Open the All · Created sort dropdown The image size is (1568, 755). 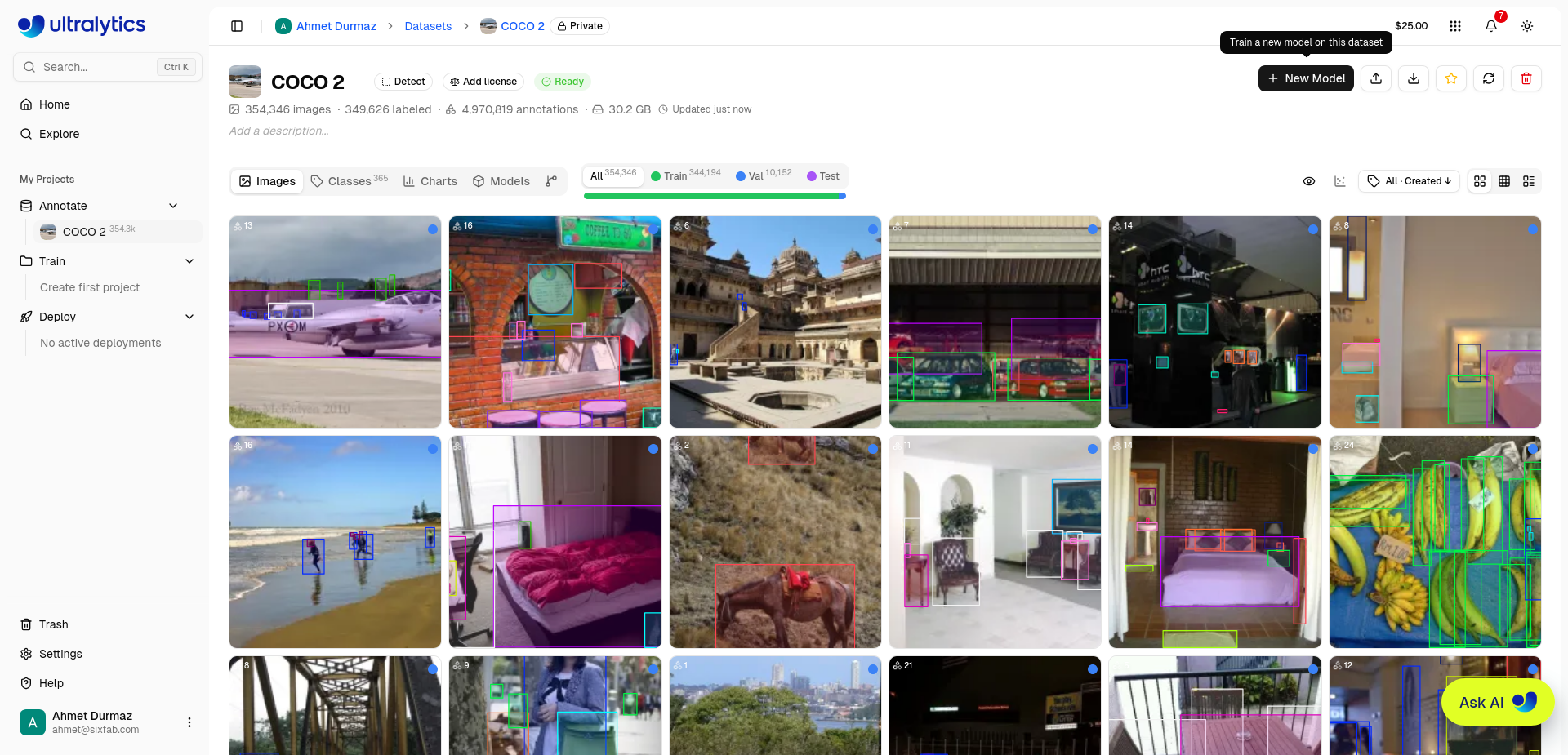[1410, 181]
